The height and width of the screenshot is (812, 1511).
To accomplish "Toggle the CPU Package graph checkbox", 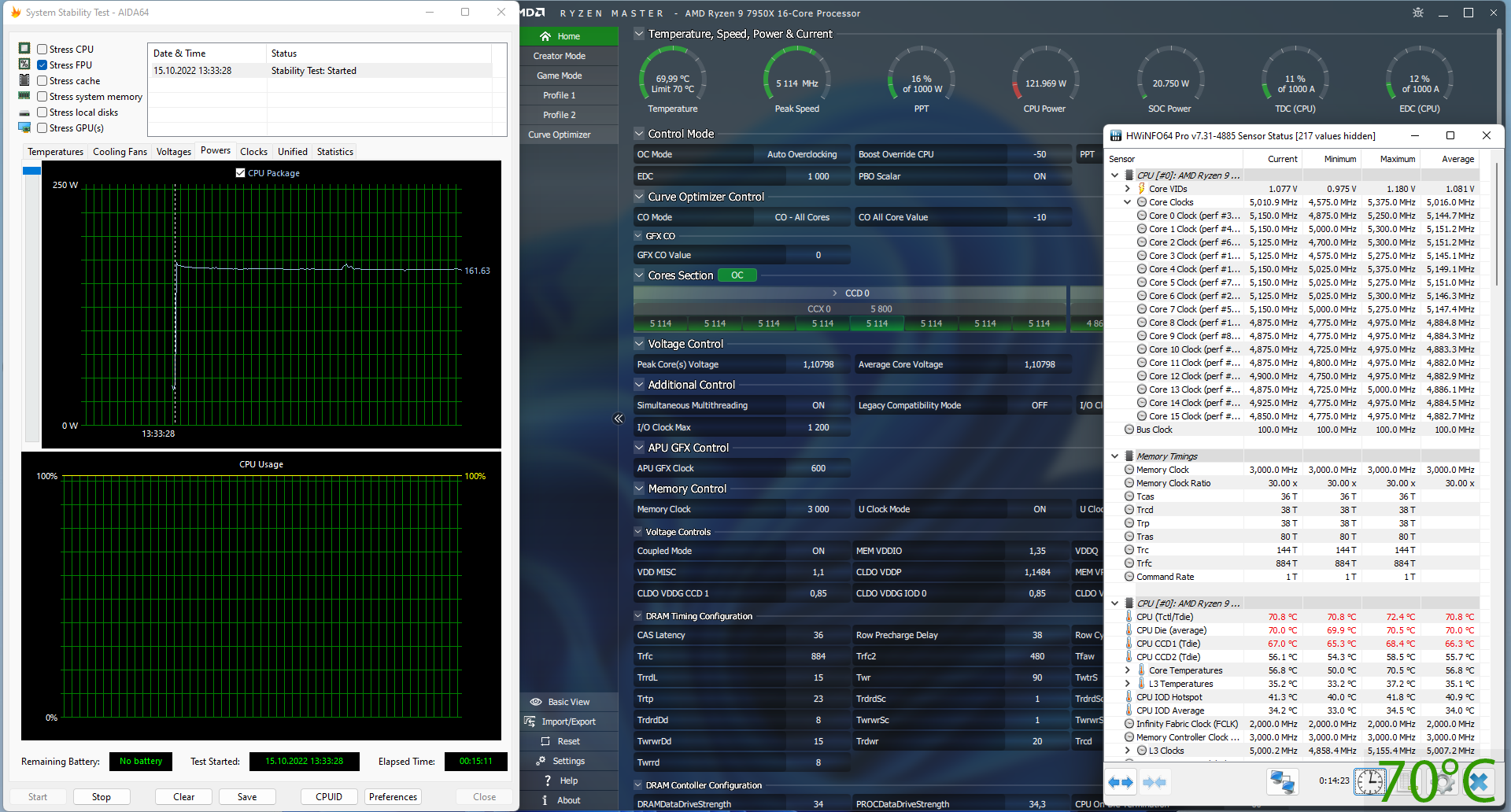I will (x=241, y=173).
